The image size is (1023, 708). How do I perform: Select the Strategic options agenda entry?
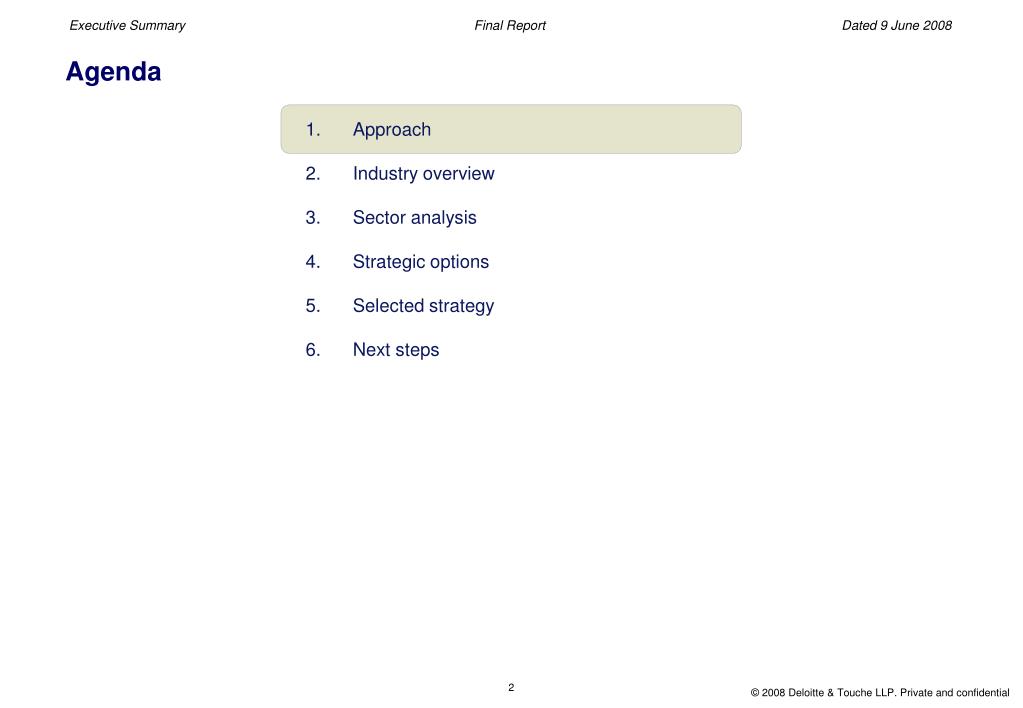point(421,262)
